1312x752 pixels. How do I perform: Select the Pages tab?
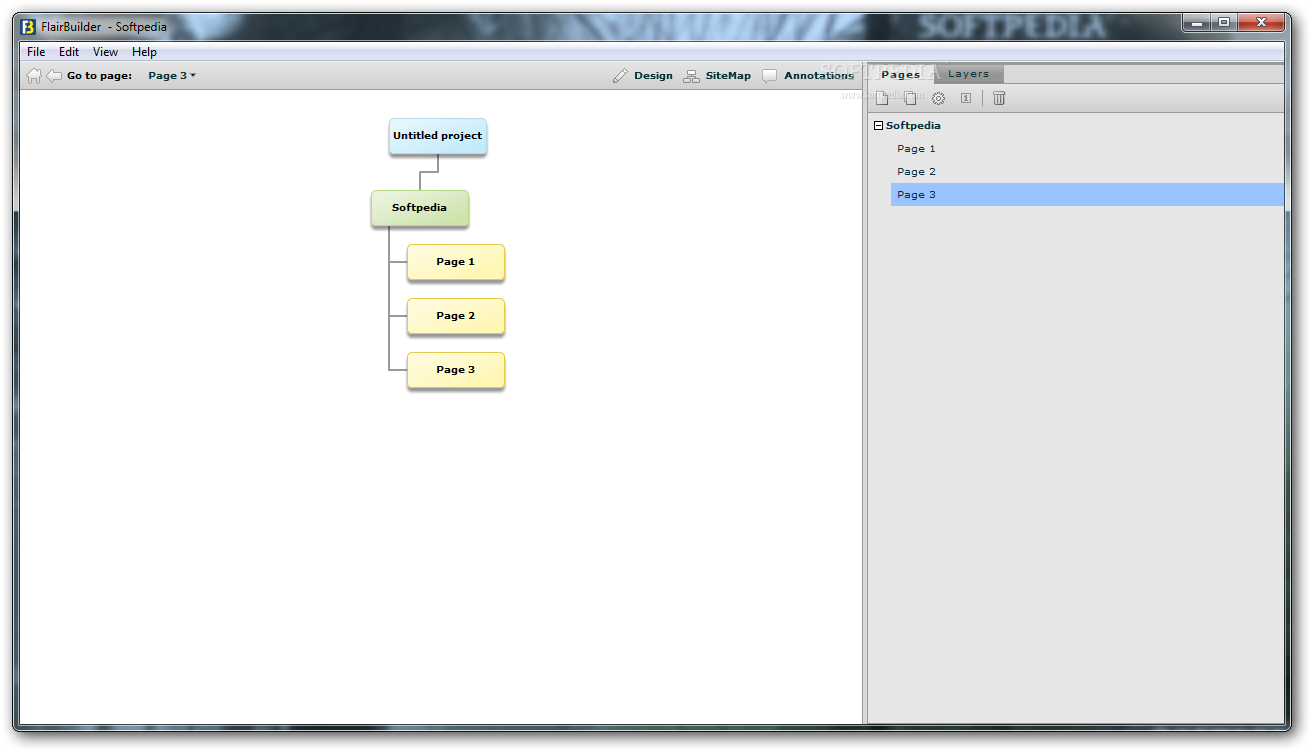coord(900,74)
